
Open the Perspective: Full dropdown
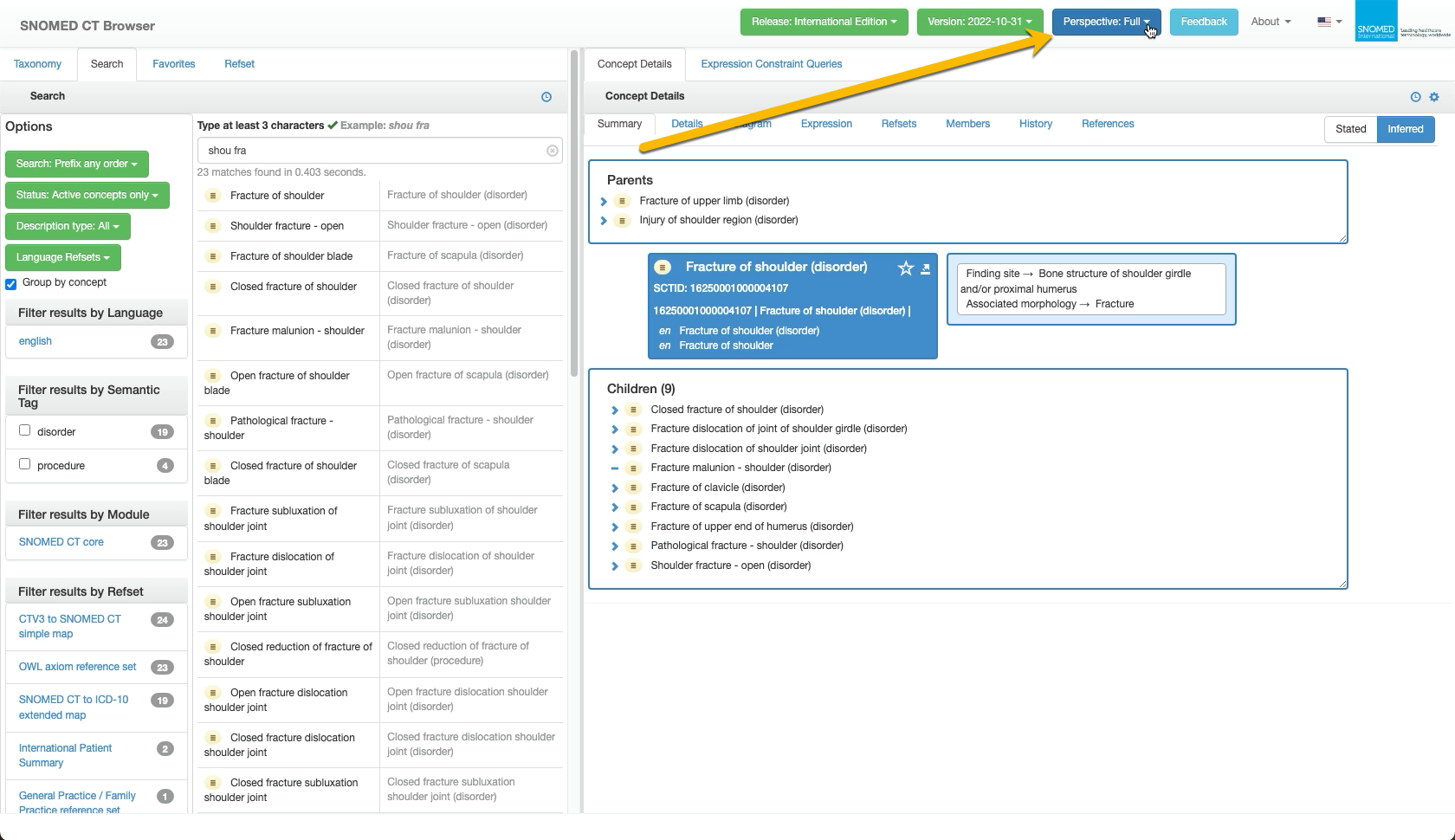pos(1106,22)
